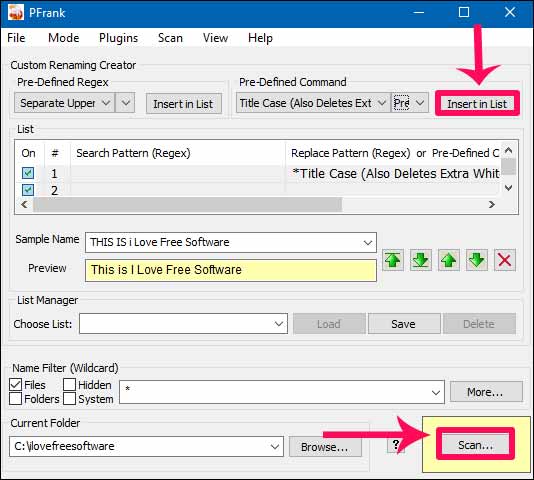Image resolution: width=534 pixels, height=480 pixels.
Task: Enable the Folders checkbox
Action: pyautogui.click(x=15, y=399)
